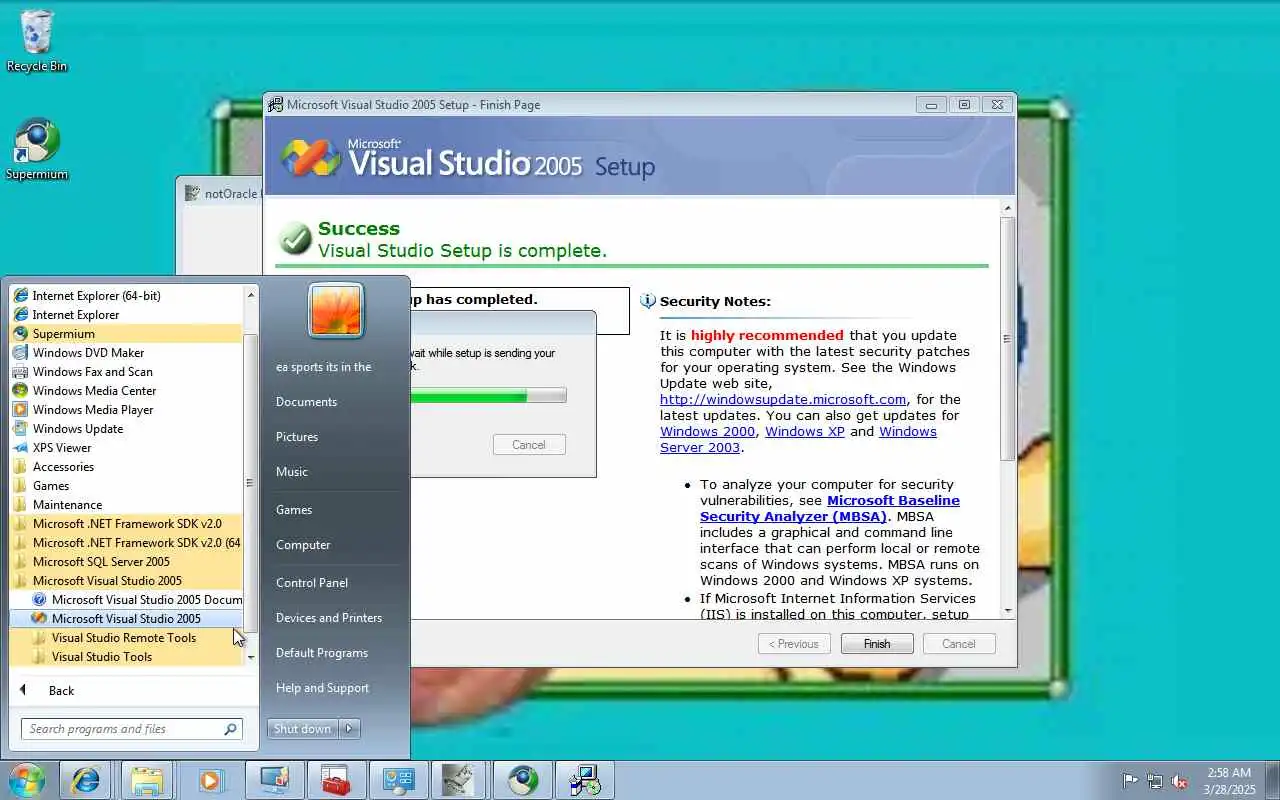Screen dimensions: 1280x800
Task: Open Help and Support
Action: [334, 688]
